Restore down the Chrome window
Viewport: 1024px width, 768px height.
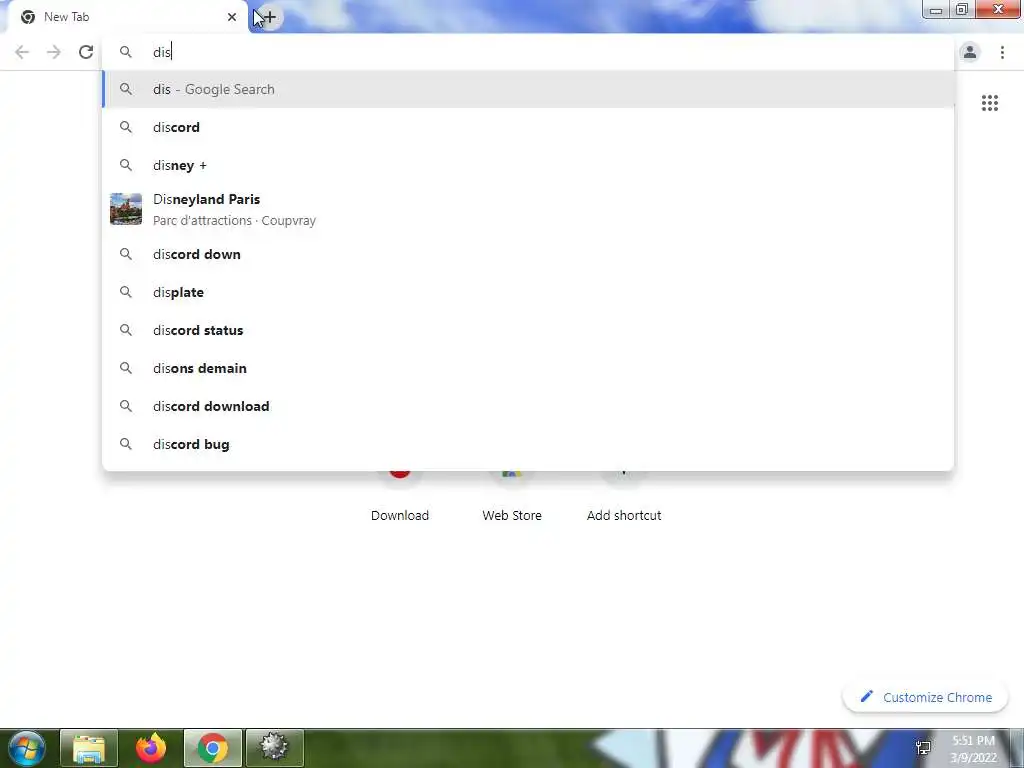pos(962,10)
